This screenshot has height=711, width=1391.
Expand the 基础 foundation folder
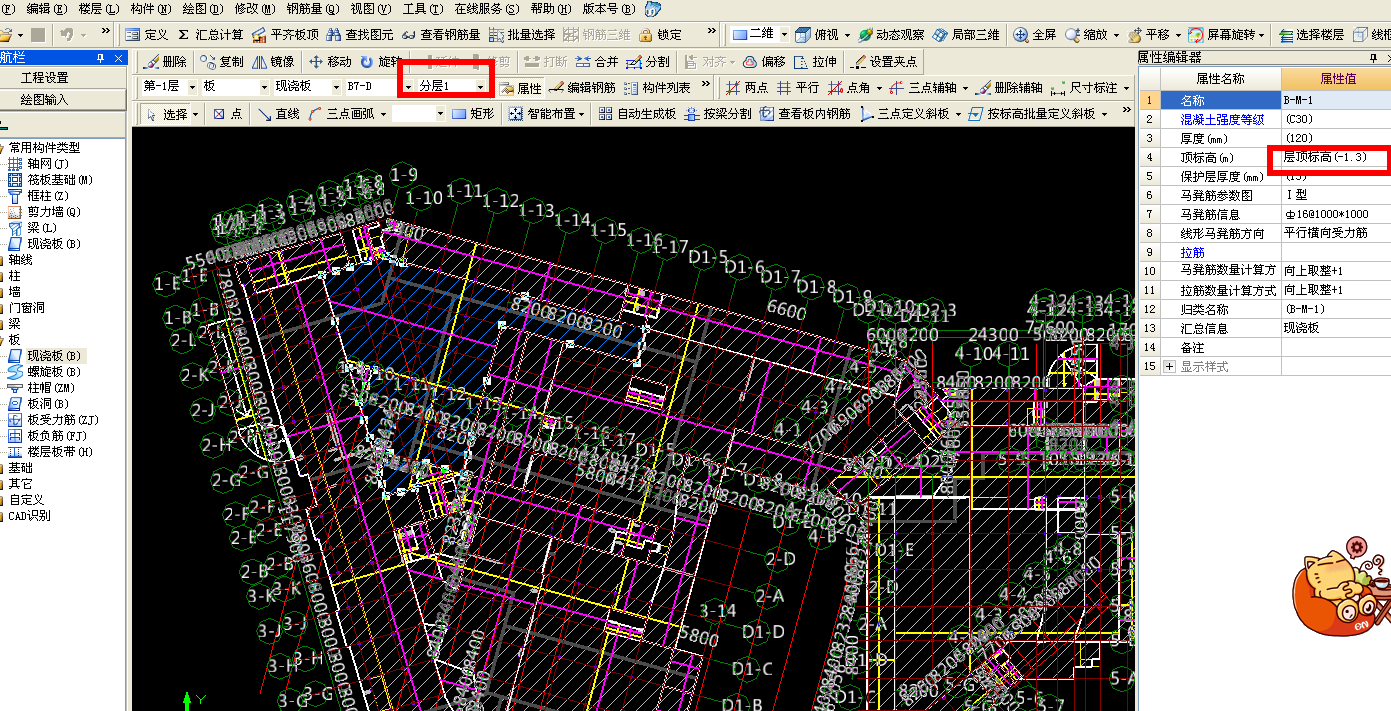(x=20, y=468)
